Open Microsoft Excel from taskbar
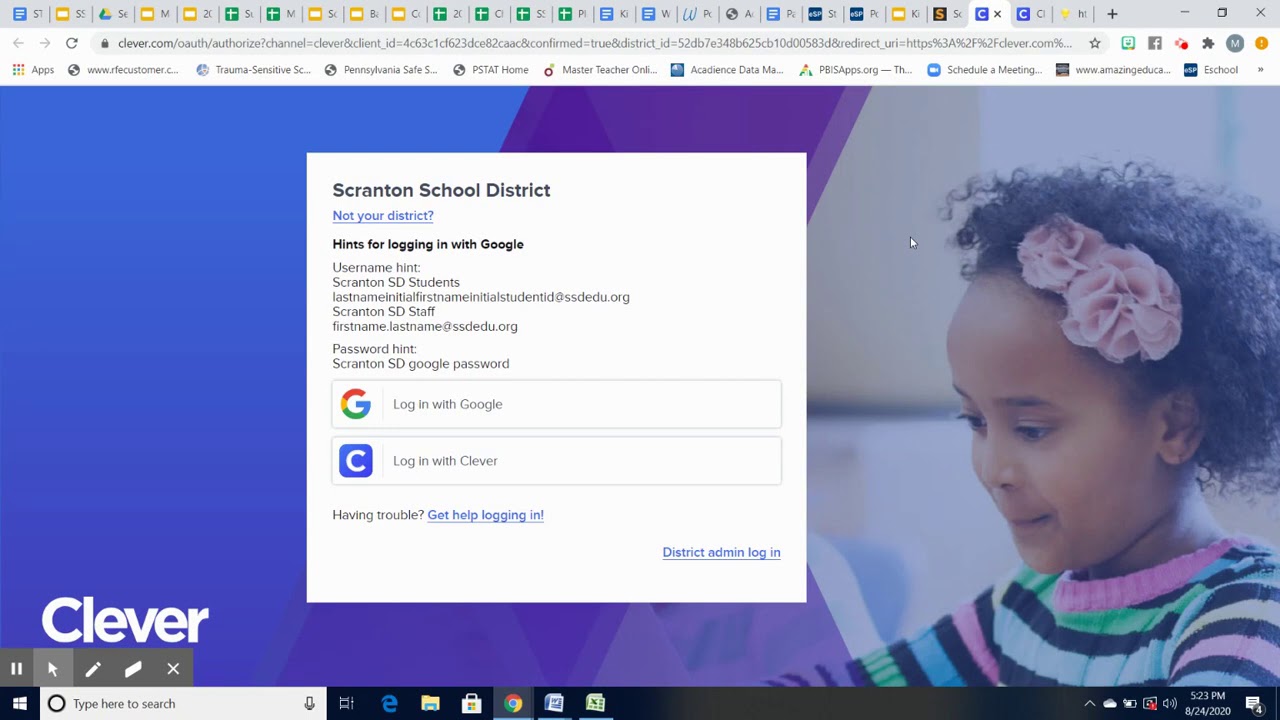This screenshot has width=1280, height=720. coord(595,703)
